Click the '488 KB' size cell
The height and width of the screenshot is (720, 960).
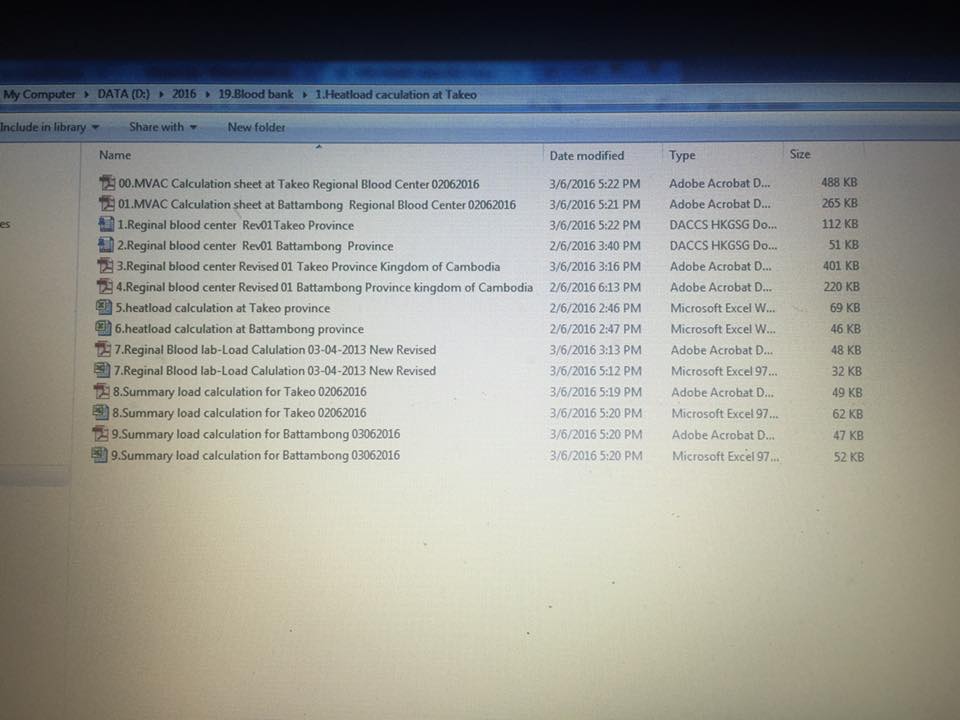[x=839, y=182]
